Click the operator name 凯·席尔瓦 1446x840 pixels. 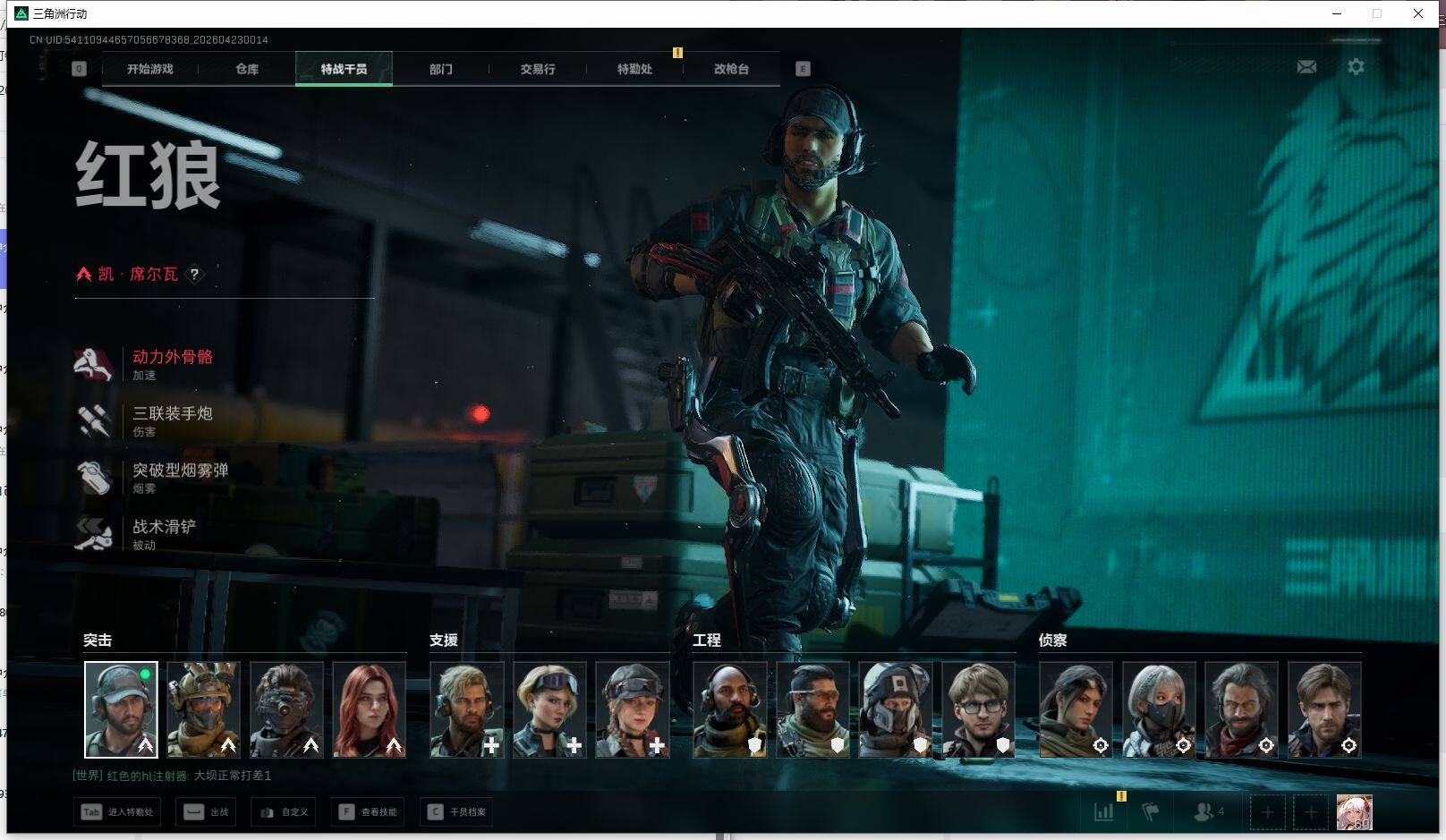coord(138,274)
